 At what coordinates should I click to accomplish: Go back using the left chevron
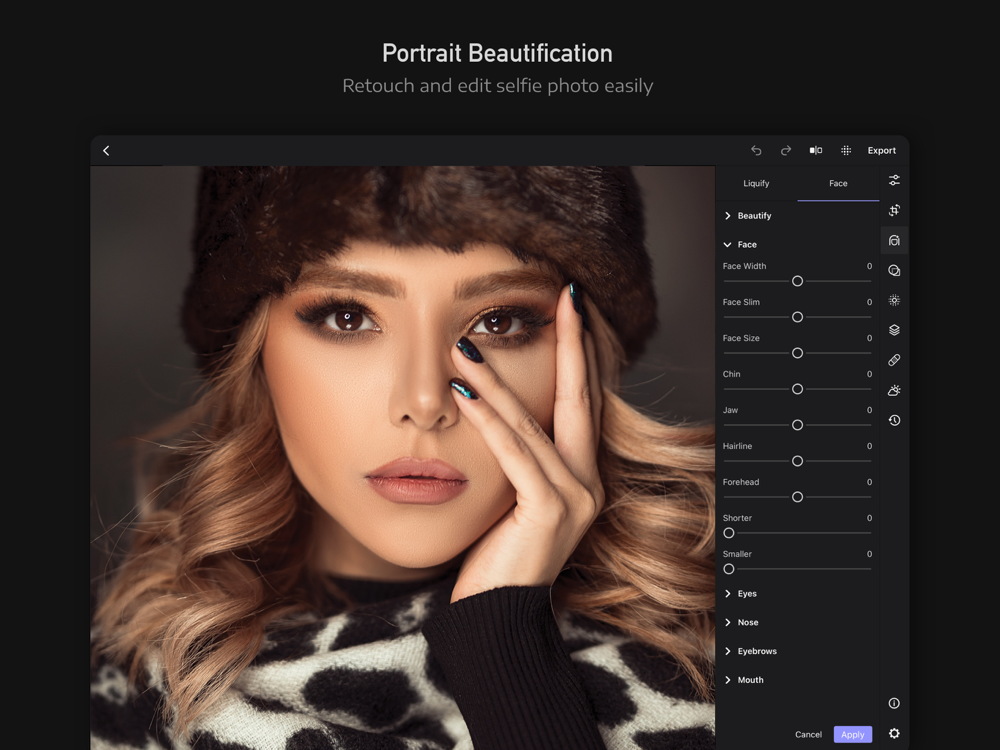click(x=106, y=151)
